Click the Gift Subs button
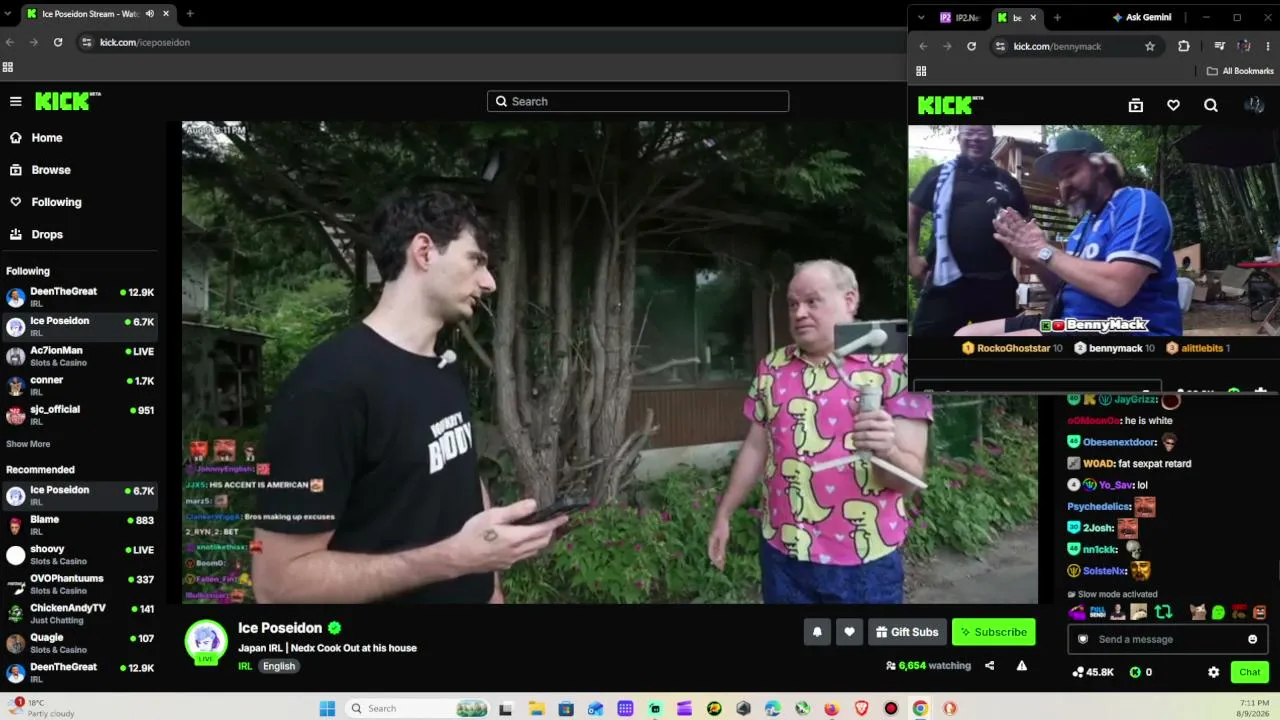This screenshot has width=1280, height=720. click(x=907, y=632)
